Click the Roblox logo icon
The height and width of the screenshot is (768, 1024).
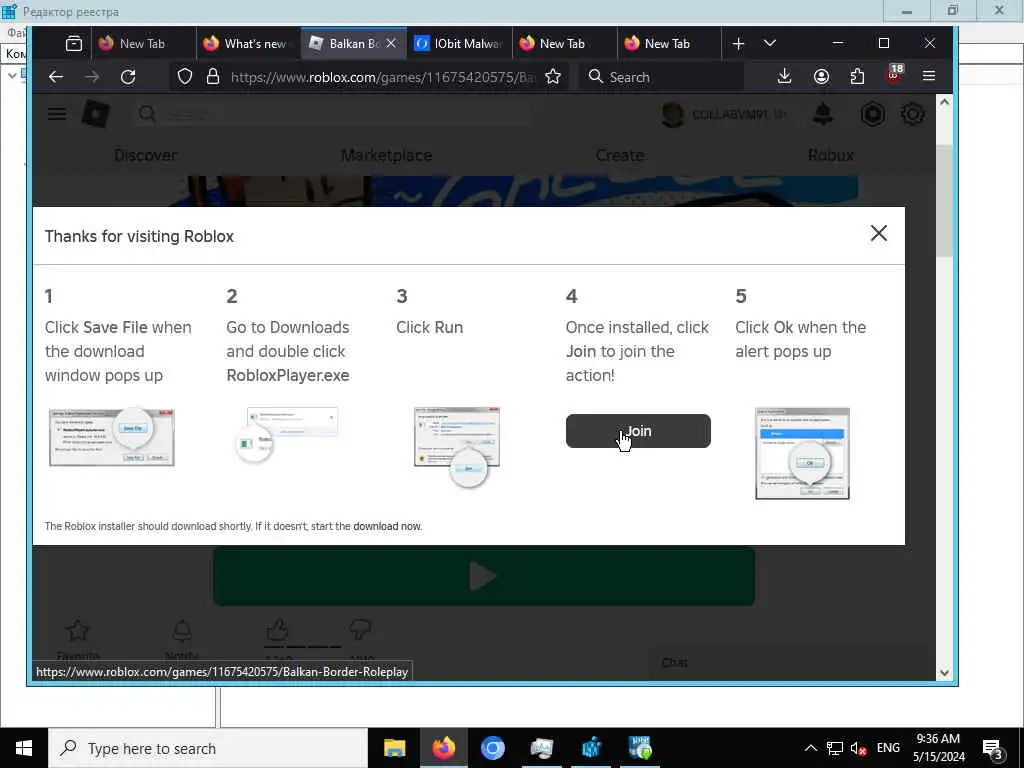[x=96, y=114]
